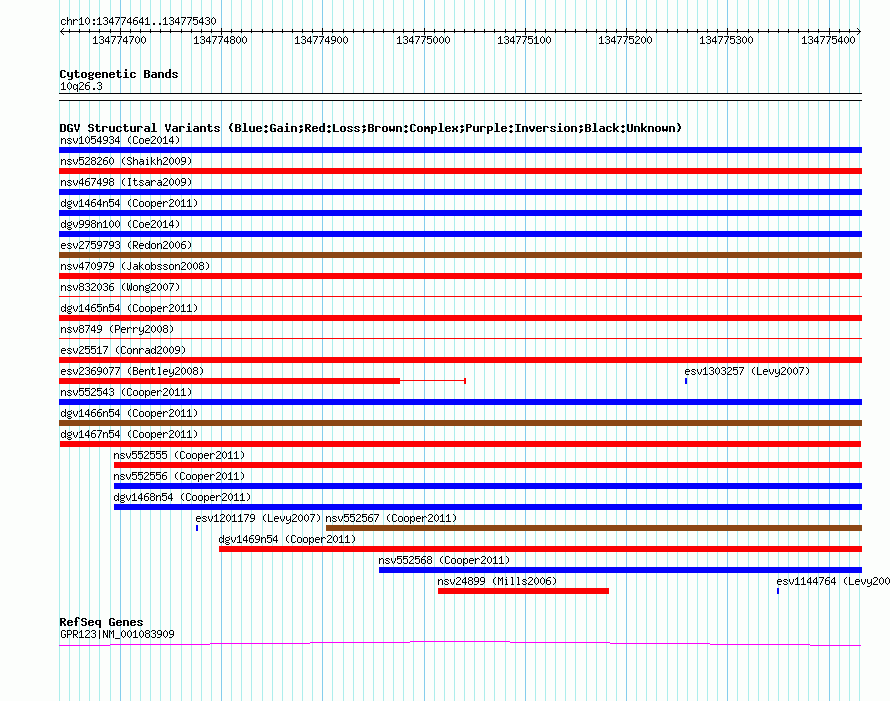Open the nsv552567 (Cooper2011) label
Image resolution: width=890 pixels, height=701 pixels.
coord(391,518)
